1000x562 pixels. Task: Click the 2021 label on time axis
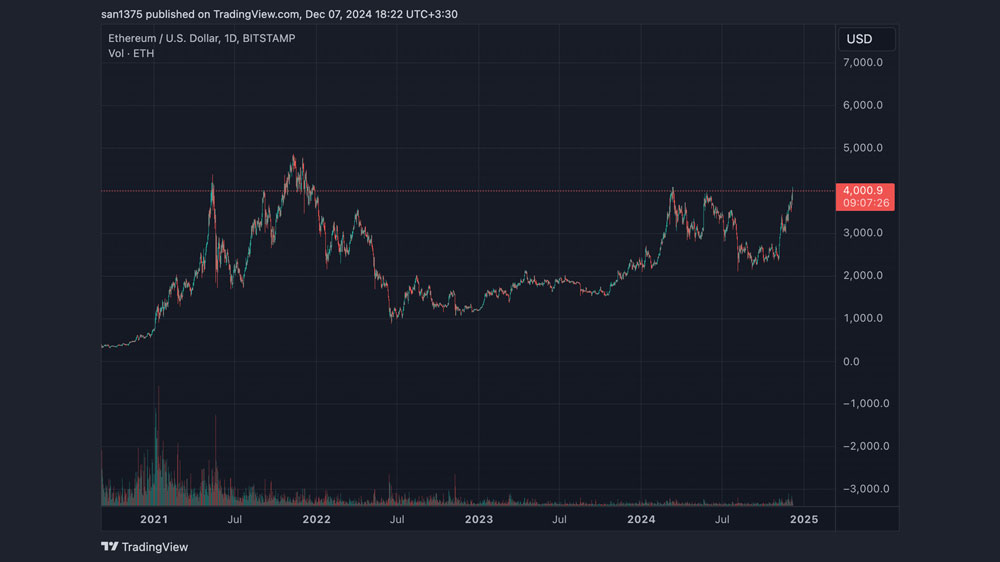click(154, 519)
